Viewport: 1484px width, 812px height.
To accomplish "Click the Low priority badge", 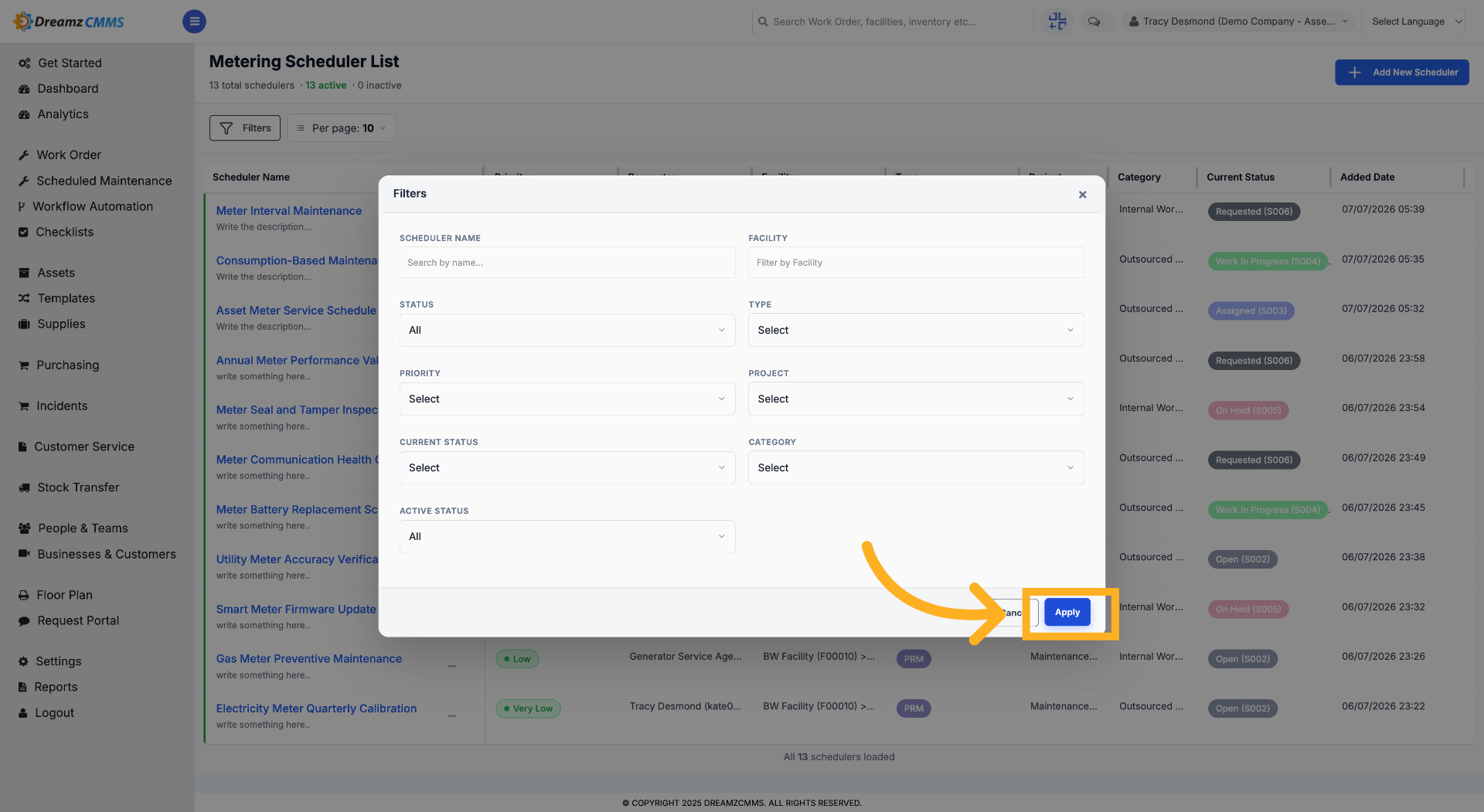I will [517, 659].
